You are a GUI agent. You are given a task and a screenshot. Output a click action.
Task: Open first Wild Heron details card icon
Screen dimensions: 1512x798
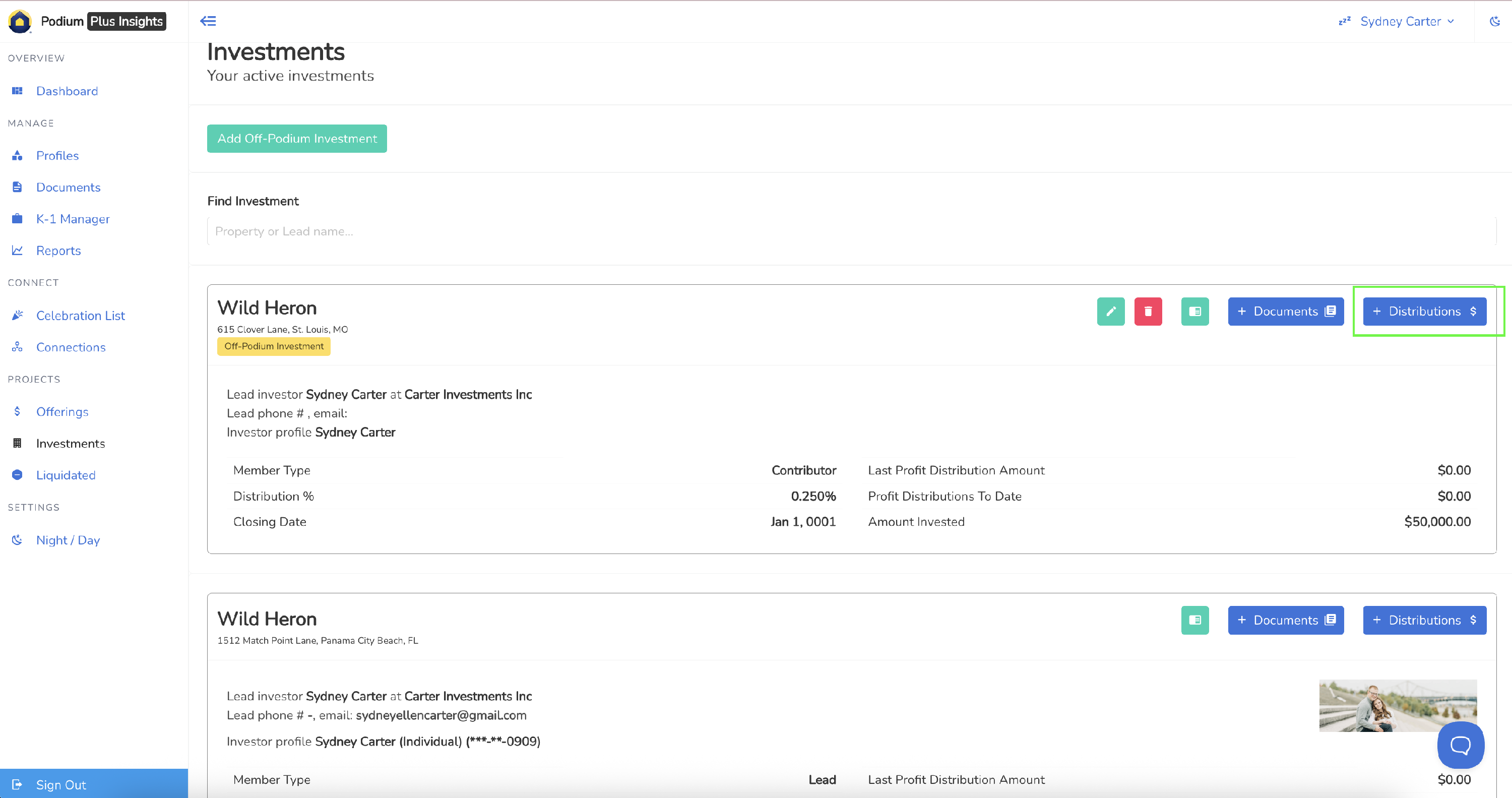pos(1194,311)
